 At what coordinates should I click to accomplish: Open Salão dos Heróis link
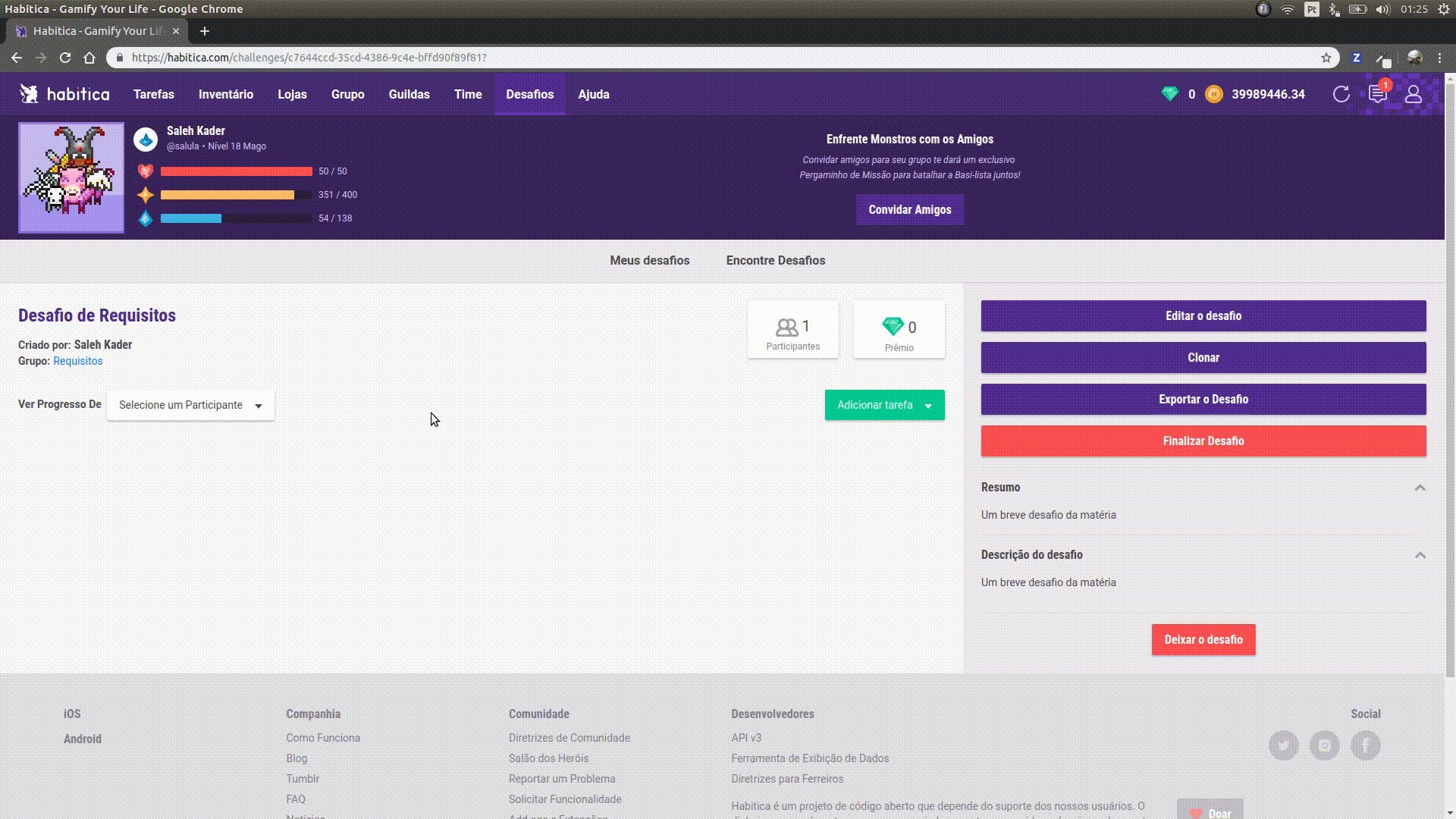point(548,758)
